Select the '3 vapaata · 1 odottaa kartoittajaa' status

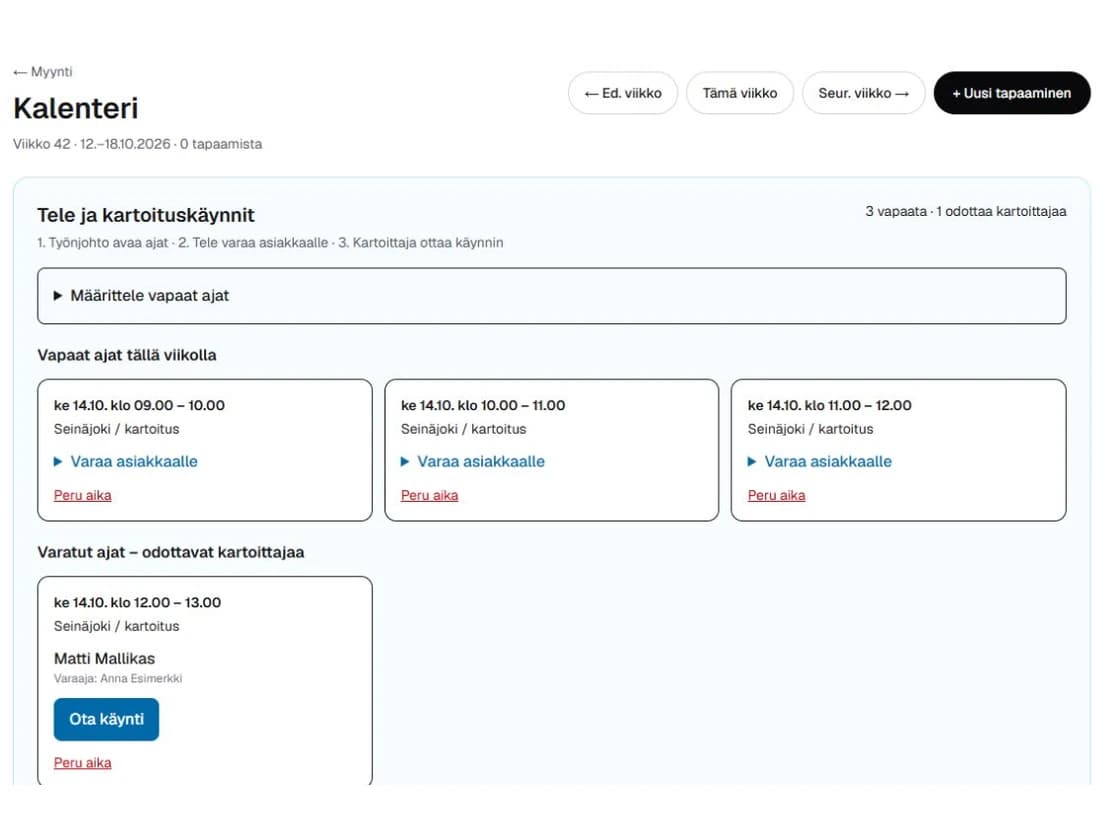966,211
